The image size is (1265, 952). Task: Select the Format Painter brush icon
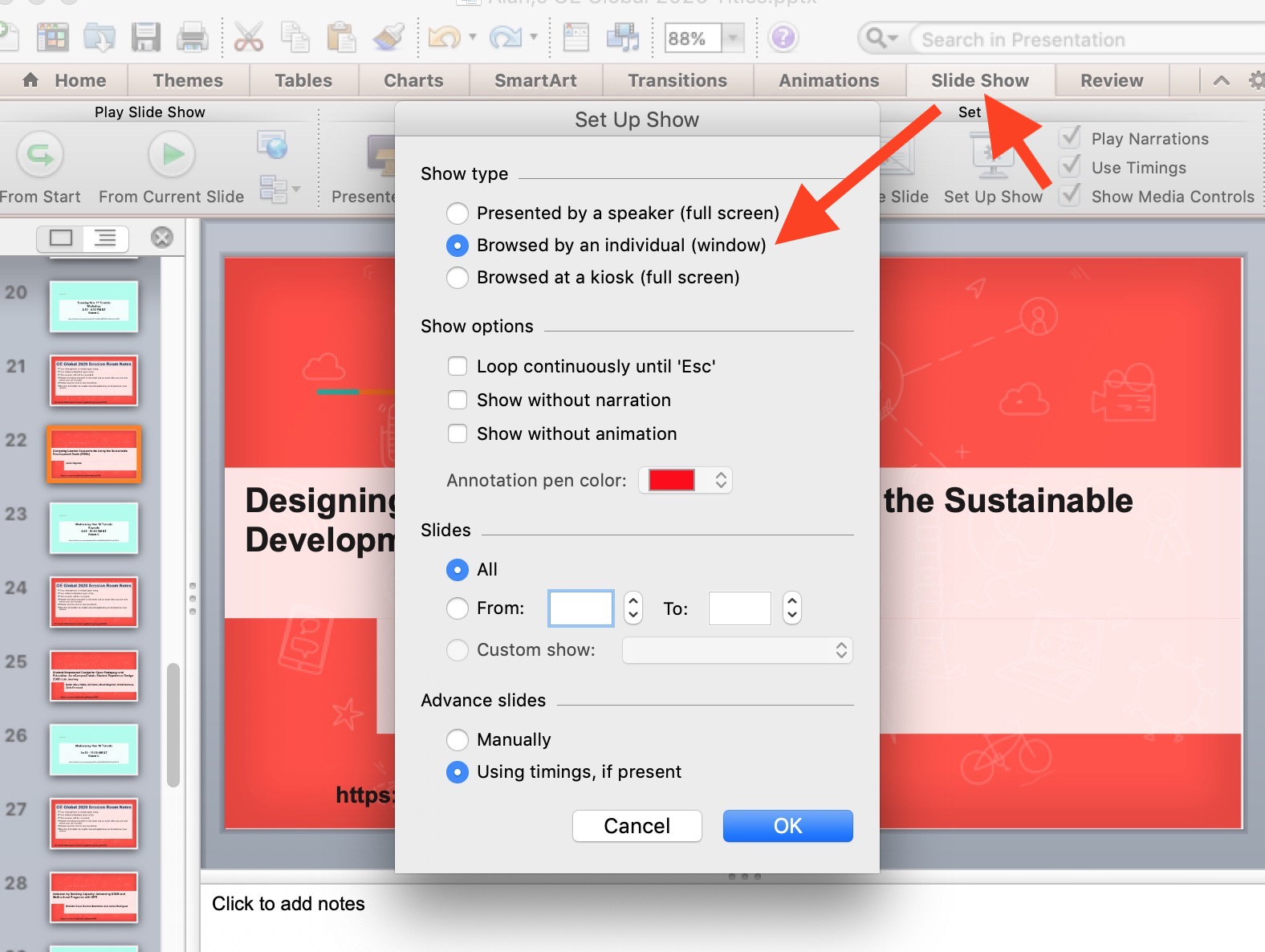tap(388, 38)
